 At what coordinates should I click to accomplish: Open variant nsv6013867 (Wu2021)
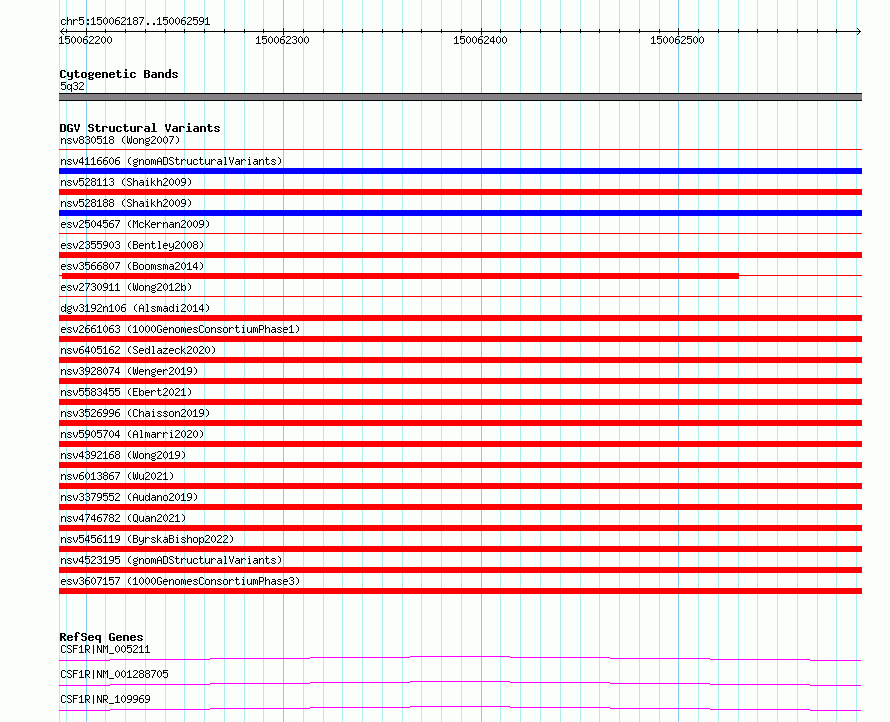pos(117,476)
